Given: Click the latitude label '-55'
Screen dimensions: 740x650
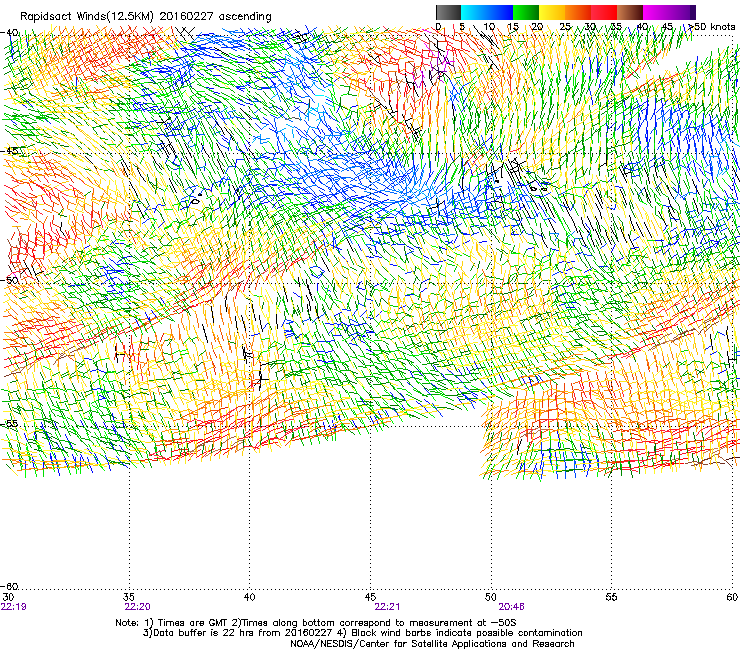Looking at the screenshot, I should pyautogui.click(x=9, y=424).
